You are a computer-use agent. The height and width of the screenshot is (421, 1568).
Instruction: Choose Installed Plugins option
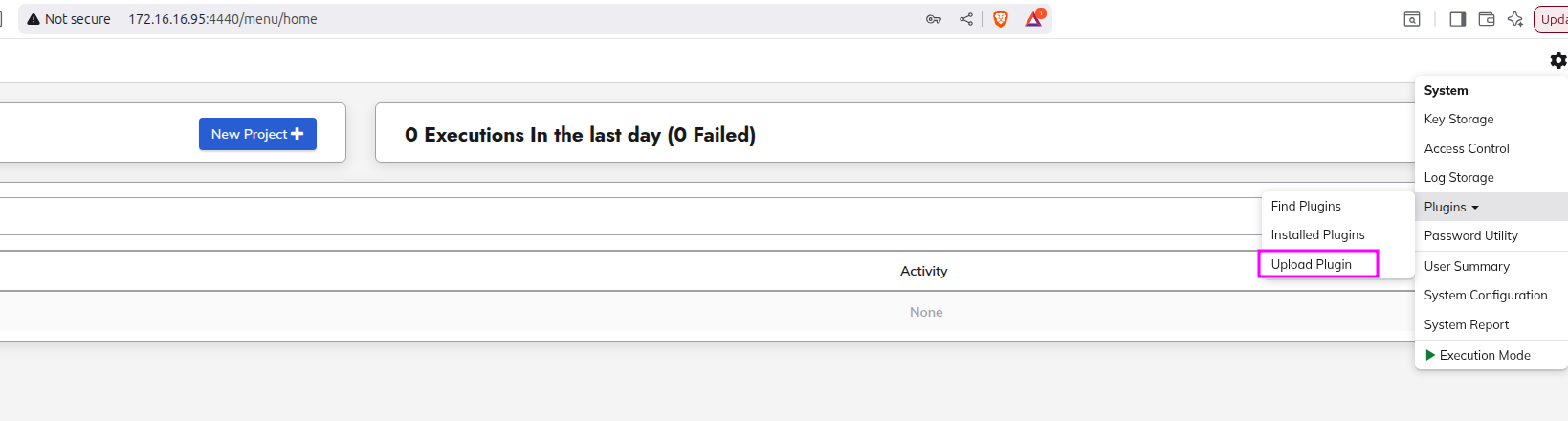click(x=1317, y=234)
